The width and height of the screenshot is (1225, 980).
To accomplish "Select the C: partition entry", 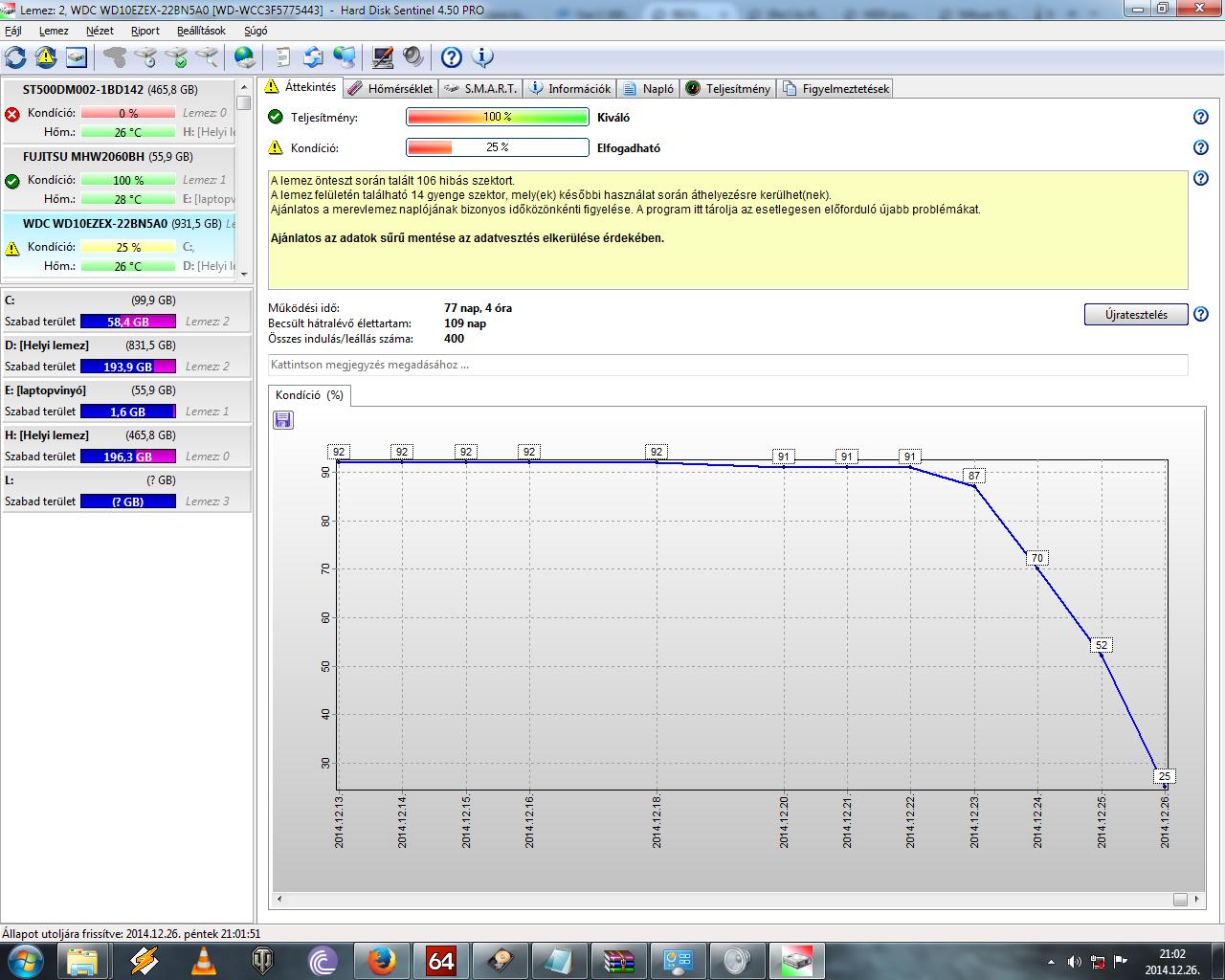I will pos(126,310).
